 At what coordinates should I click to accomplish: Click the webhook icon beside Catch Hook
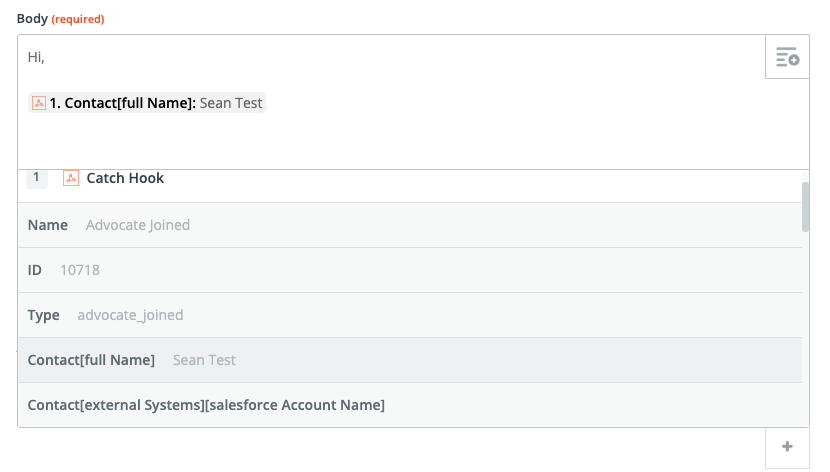pyautogui.click(x=71, y=178)
